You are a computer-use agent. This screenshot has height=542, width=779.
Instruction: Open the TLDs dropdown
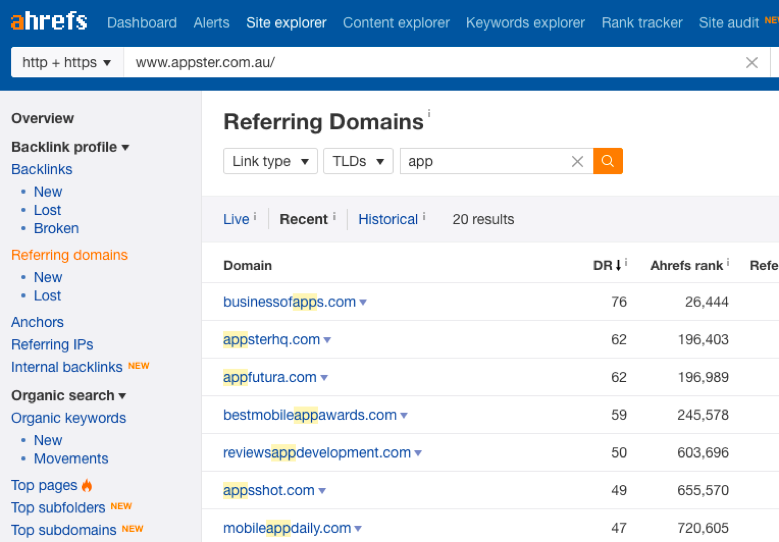pyautogui.click(x=358, y=161)
